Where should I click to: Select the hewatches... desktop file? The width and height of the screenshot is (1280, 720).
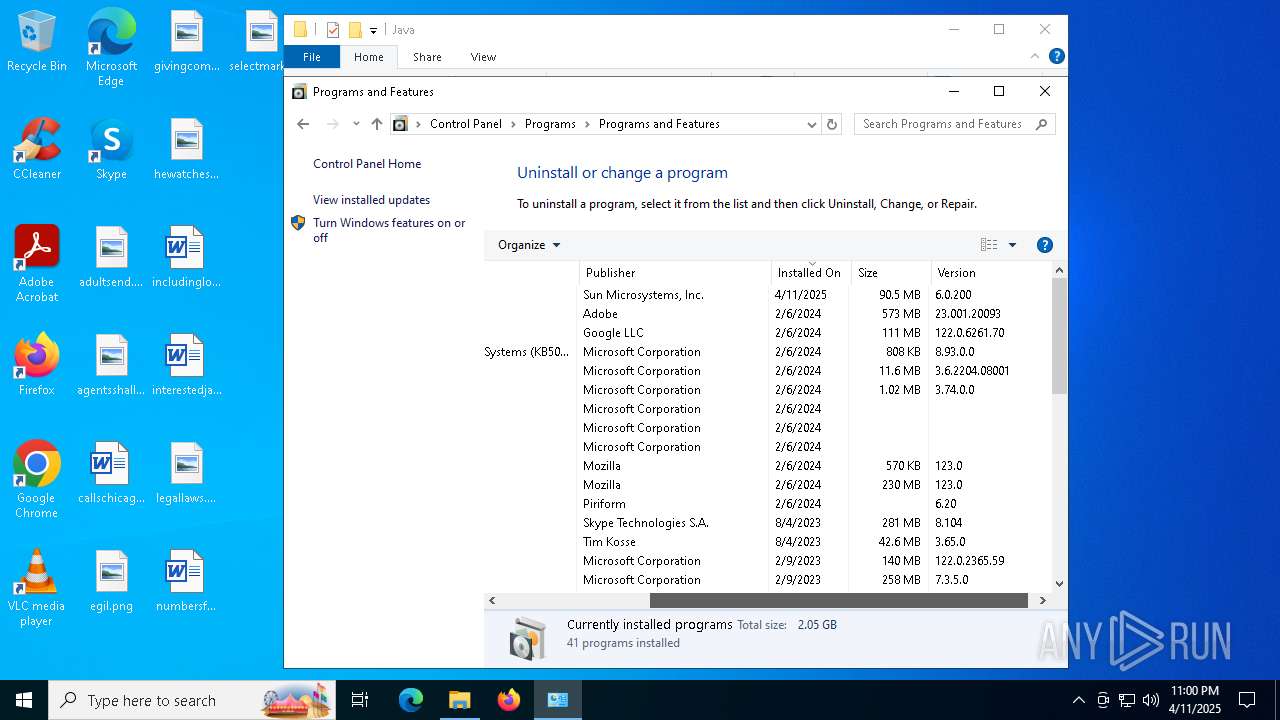click(185, 150)
